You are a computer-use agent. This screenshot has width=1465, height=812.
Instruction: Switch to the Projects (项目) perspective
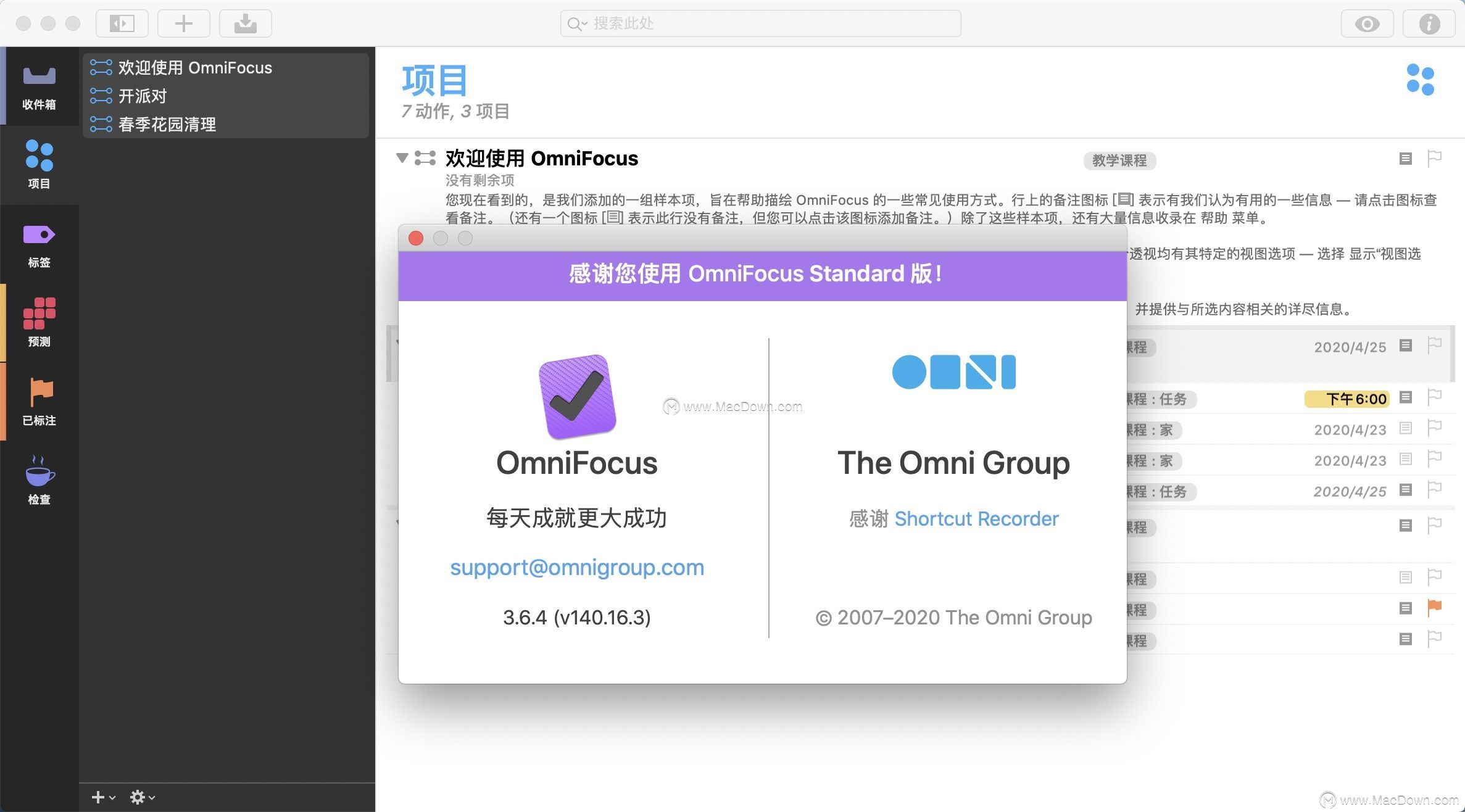tap(39, 165)
